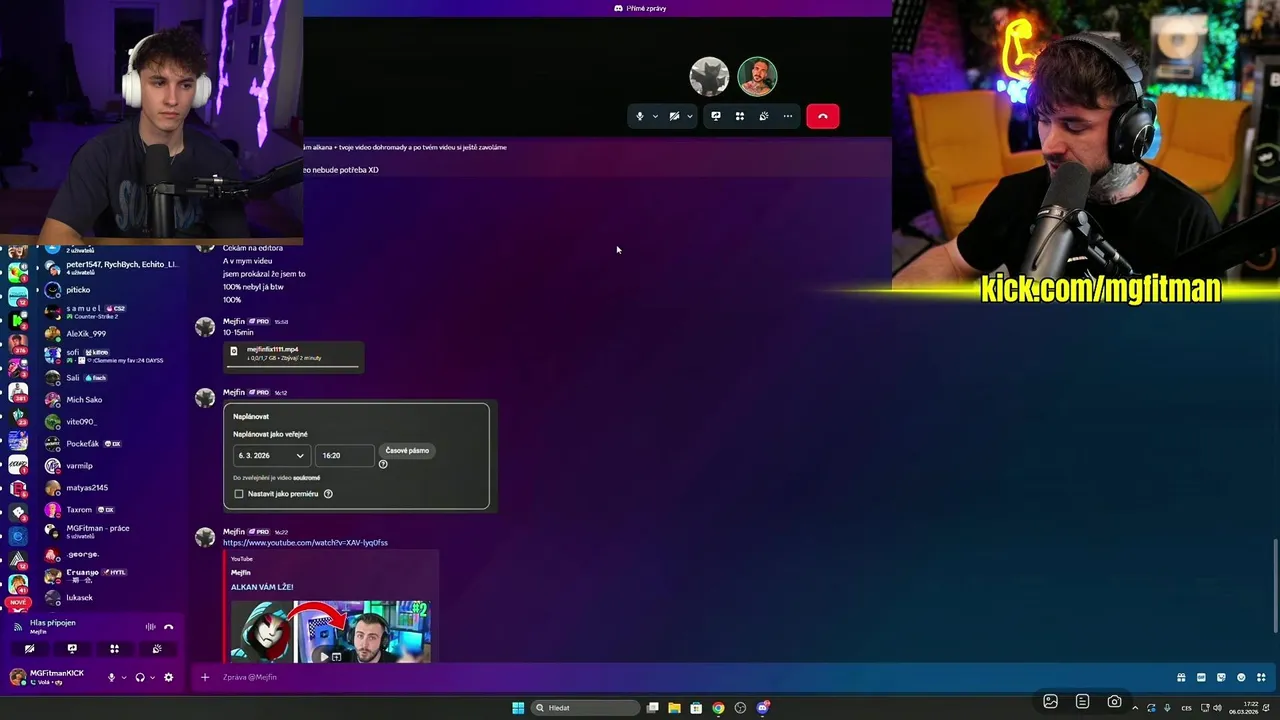Turn on camera in voice connected panel
The height and width of the screenshot is (720, 1280).
pos(30,649)
